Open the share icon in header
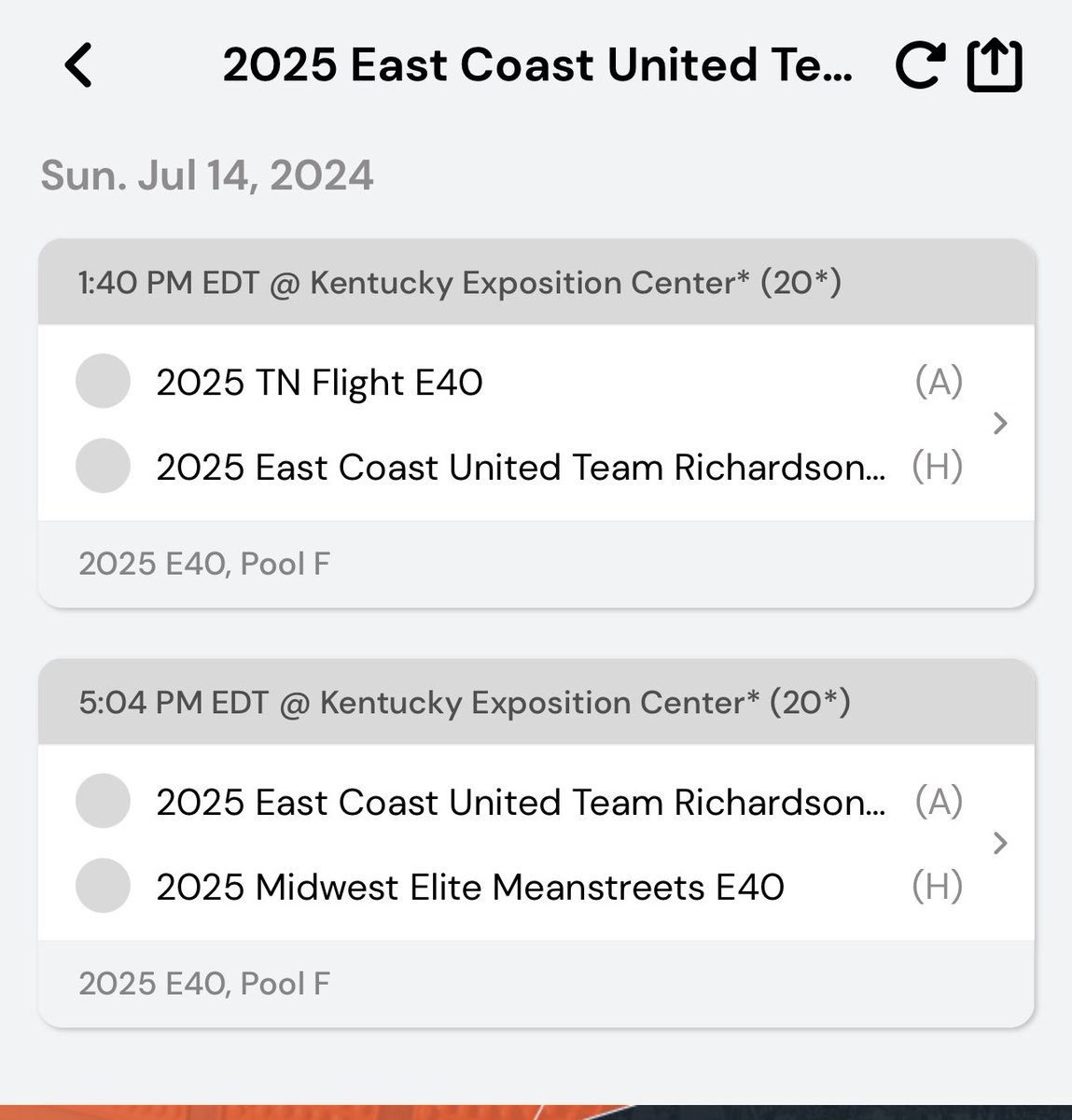This screenshot has height=1120, width=1072. pos(995,66)
